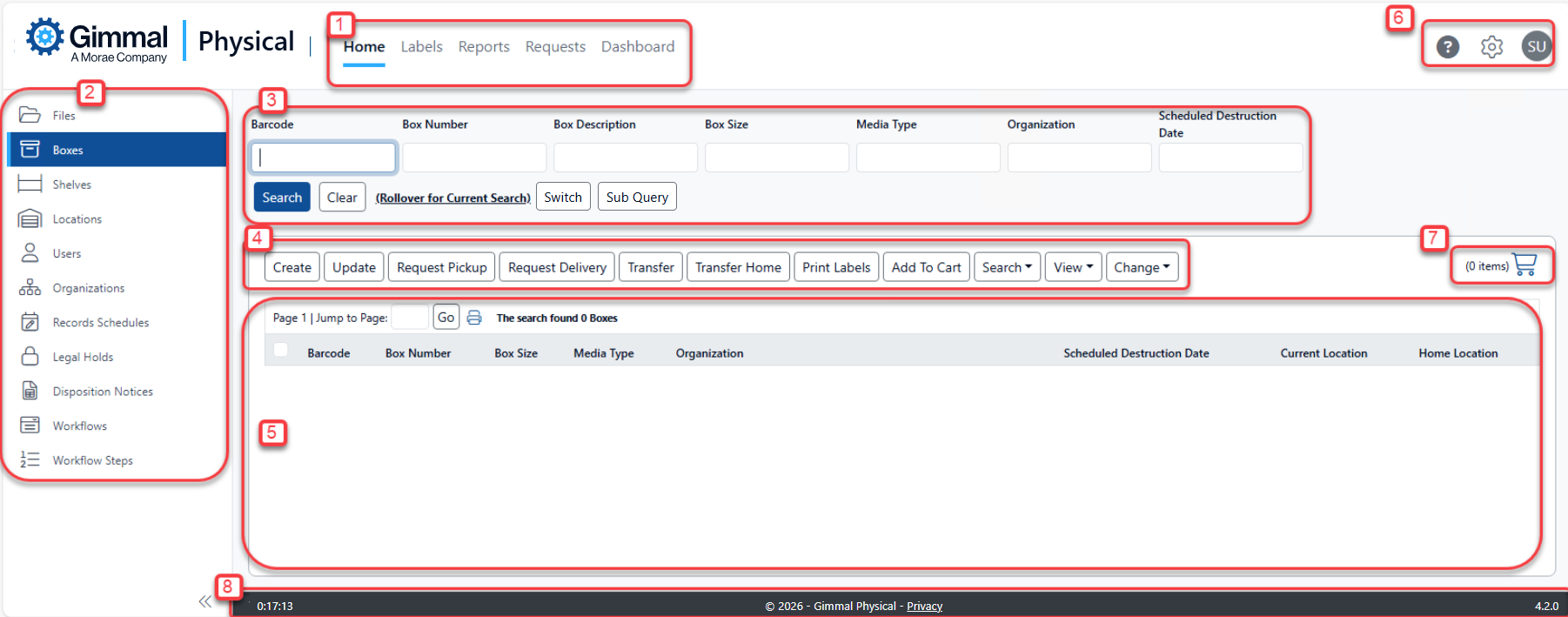The height and width of the screenshot is (617, 1568).
Task: Expand the Change dropdown menu
Action: [1142, 267]
